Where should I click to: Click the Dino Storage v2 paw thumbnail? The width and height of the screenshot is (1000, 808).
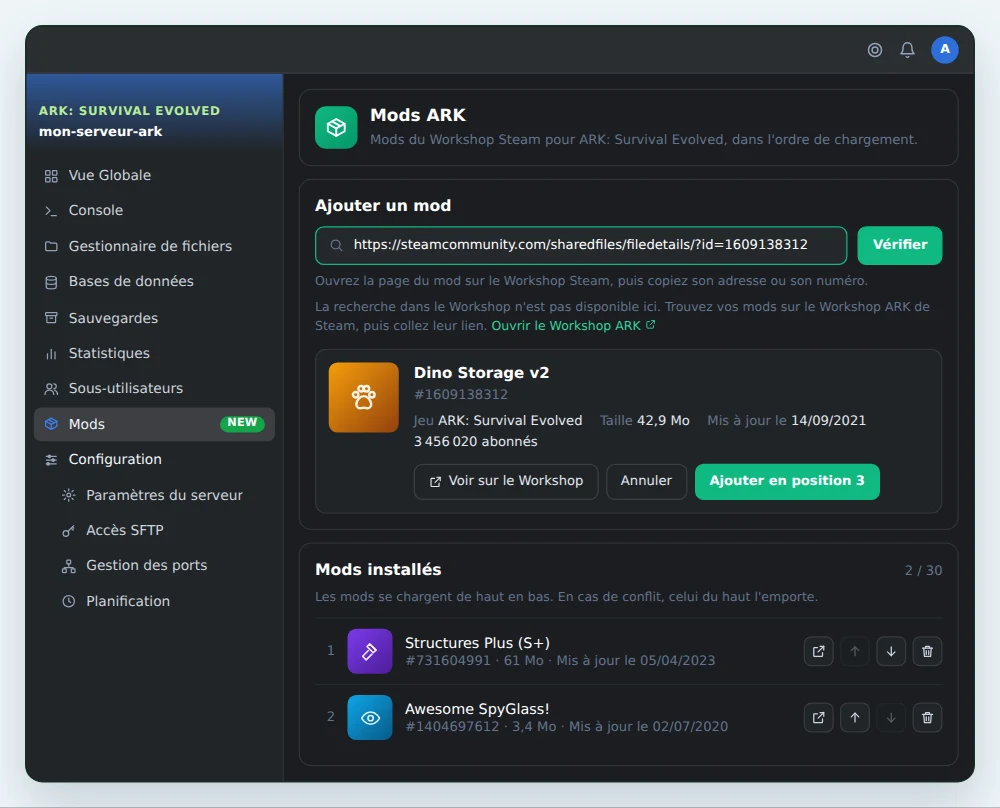[x=364, y=397]
